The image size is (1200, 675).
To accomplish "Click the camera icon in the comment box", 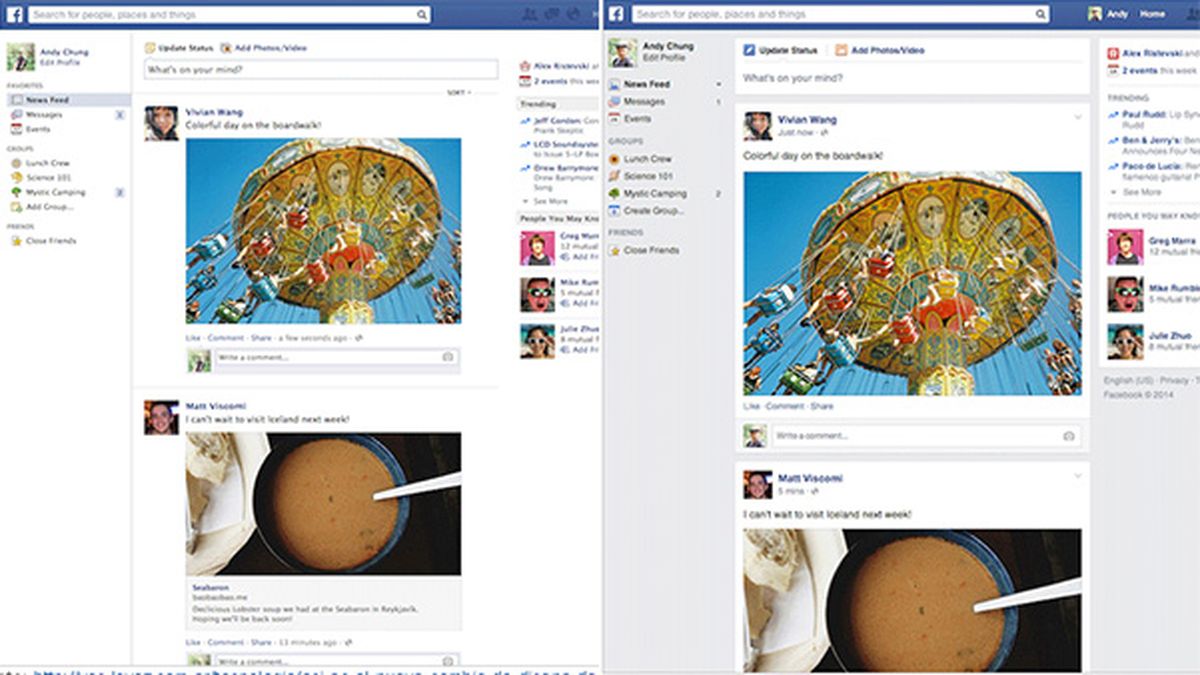I will (449, 356).
